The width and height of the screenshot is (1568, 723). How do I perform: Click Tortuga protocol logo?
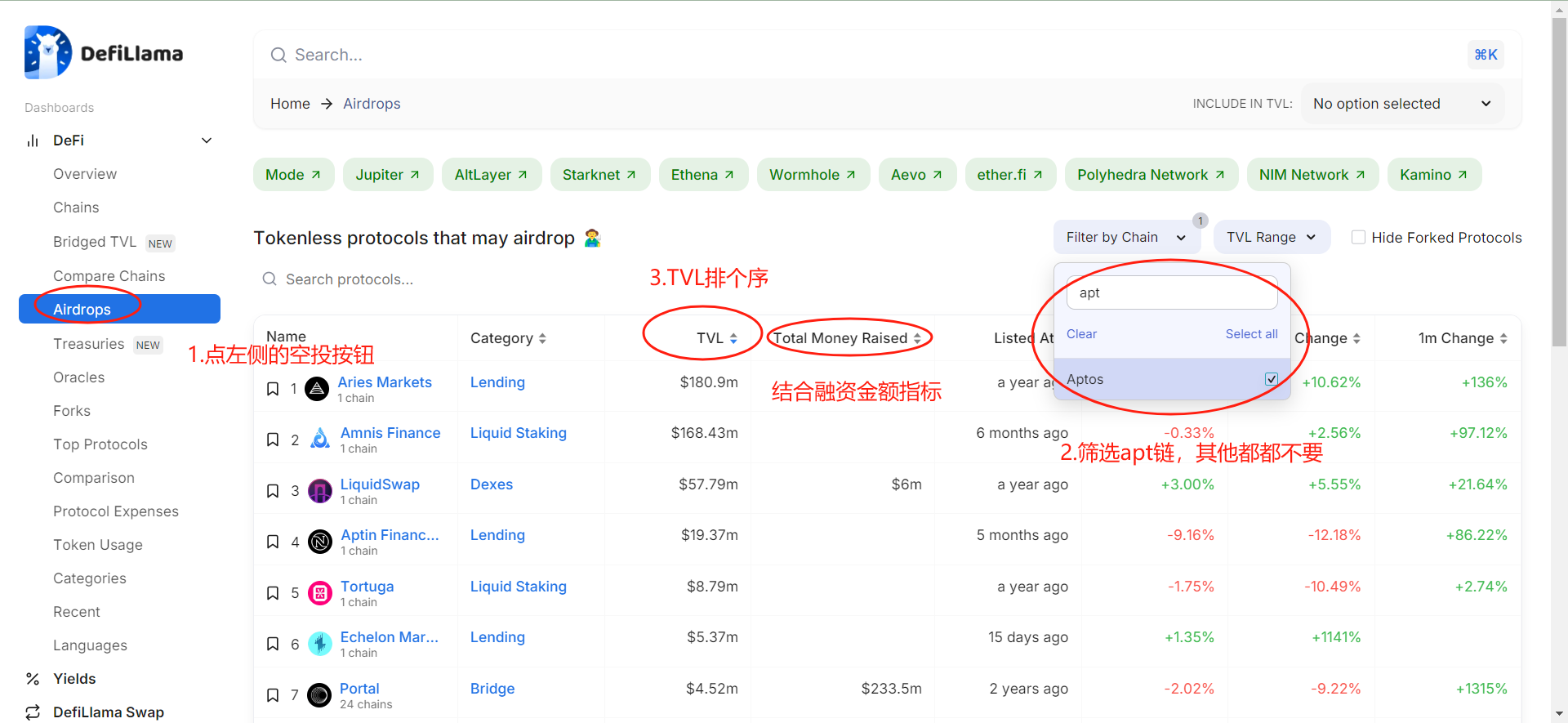click(x=320, y=593)
